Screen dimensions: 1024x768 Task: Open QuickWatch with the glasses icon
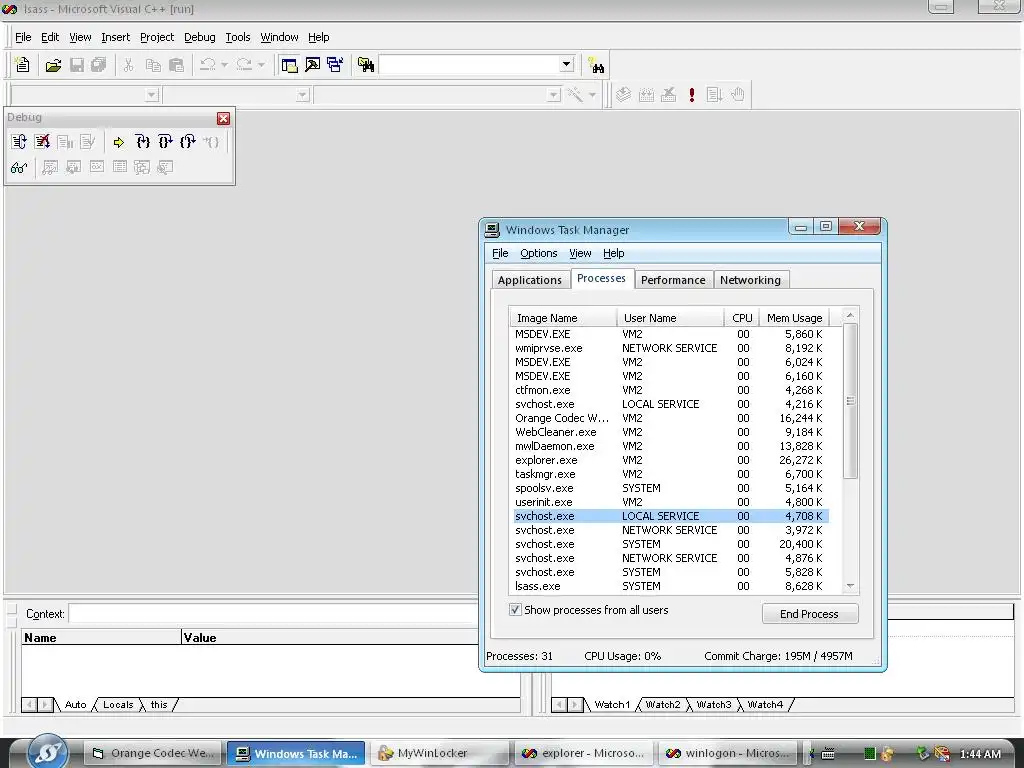pos(19,167)
